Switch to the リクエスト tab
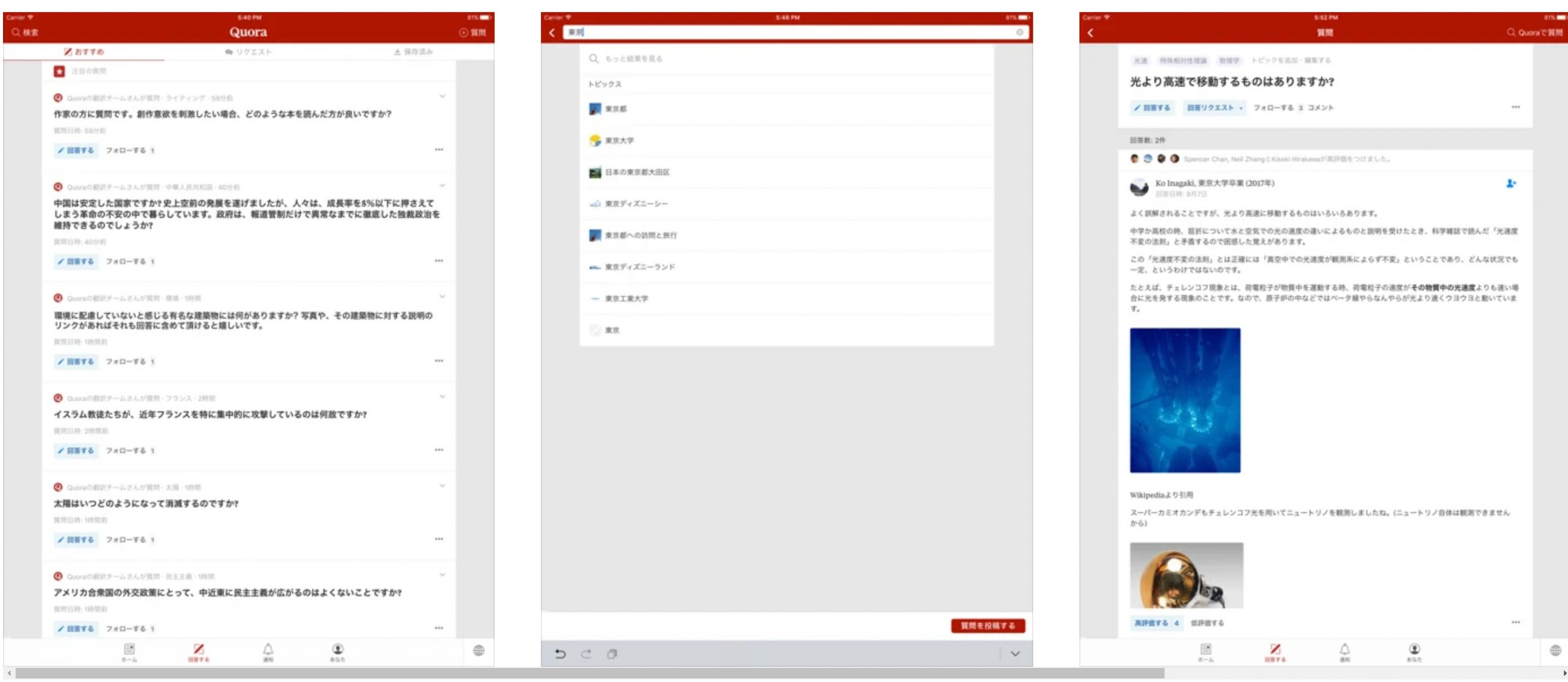This screenshot has height=682, width=1568. click(x=249, y=52)
